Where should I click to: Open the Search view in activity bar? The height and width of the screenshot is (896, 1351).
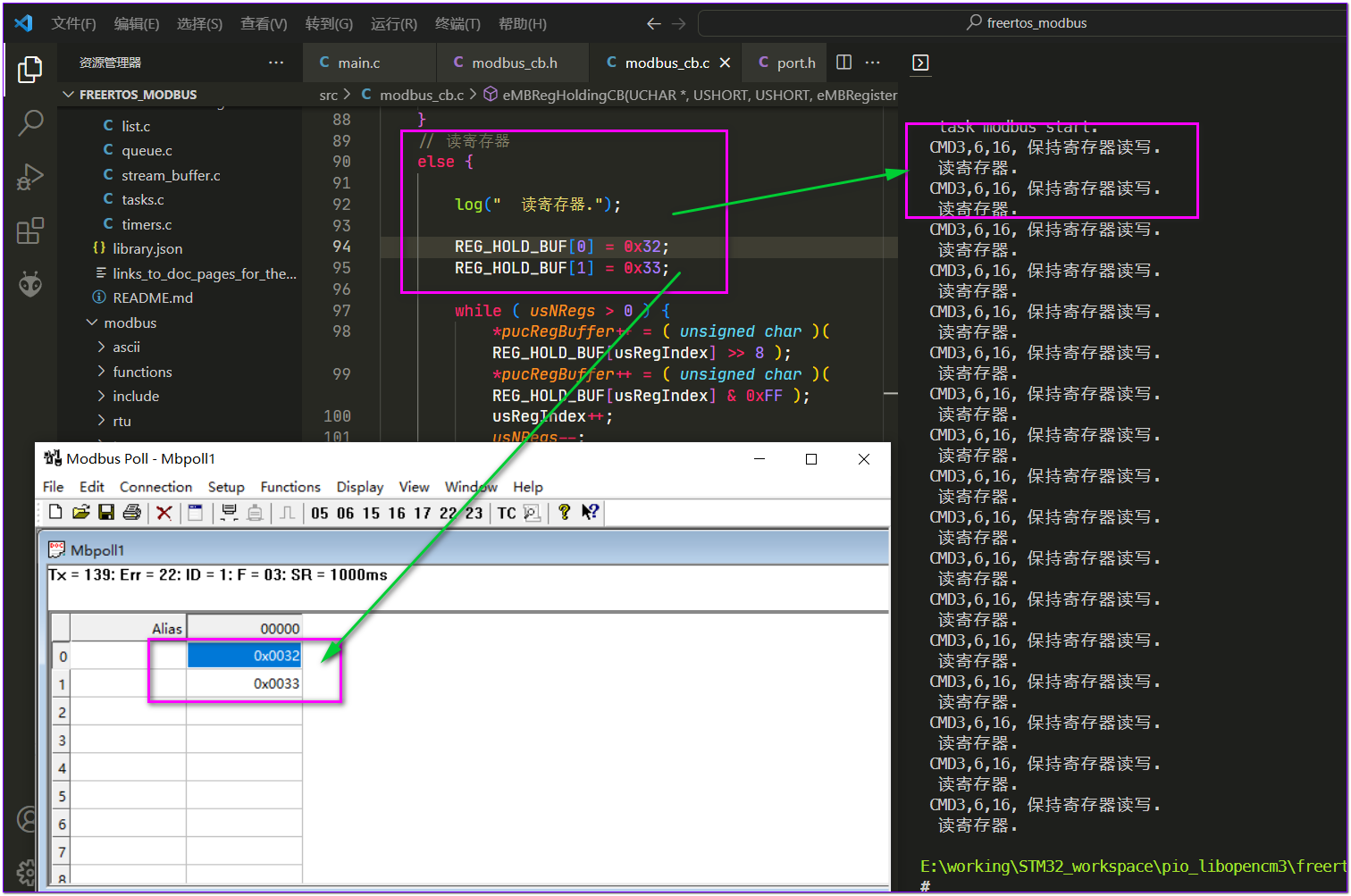pyautogui.click(x=30, y=122)
